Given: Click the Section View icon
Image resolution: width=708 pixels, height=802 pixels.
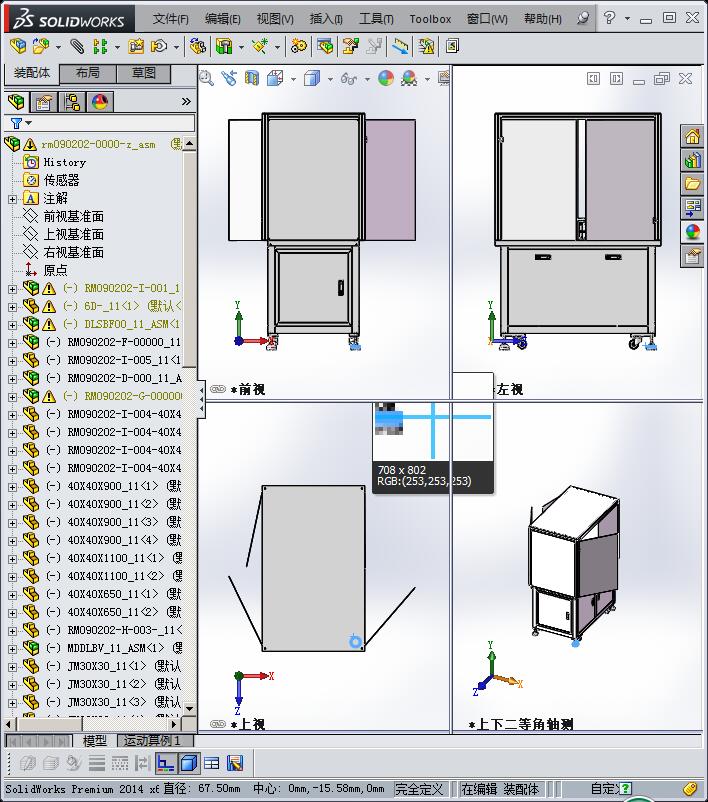Looking at the screenshot, I should pyautogui.click(x=252, y=78).
